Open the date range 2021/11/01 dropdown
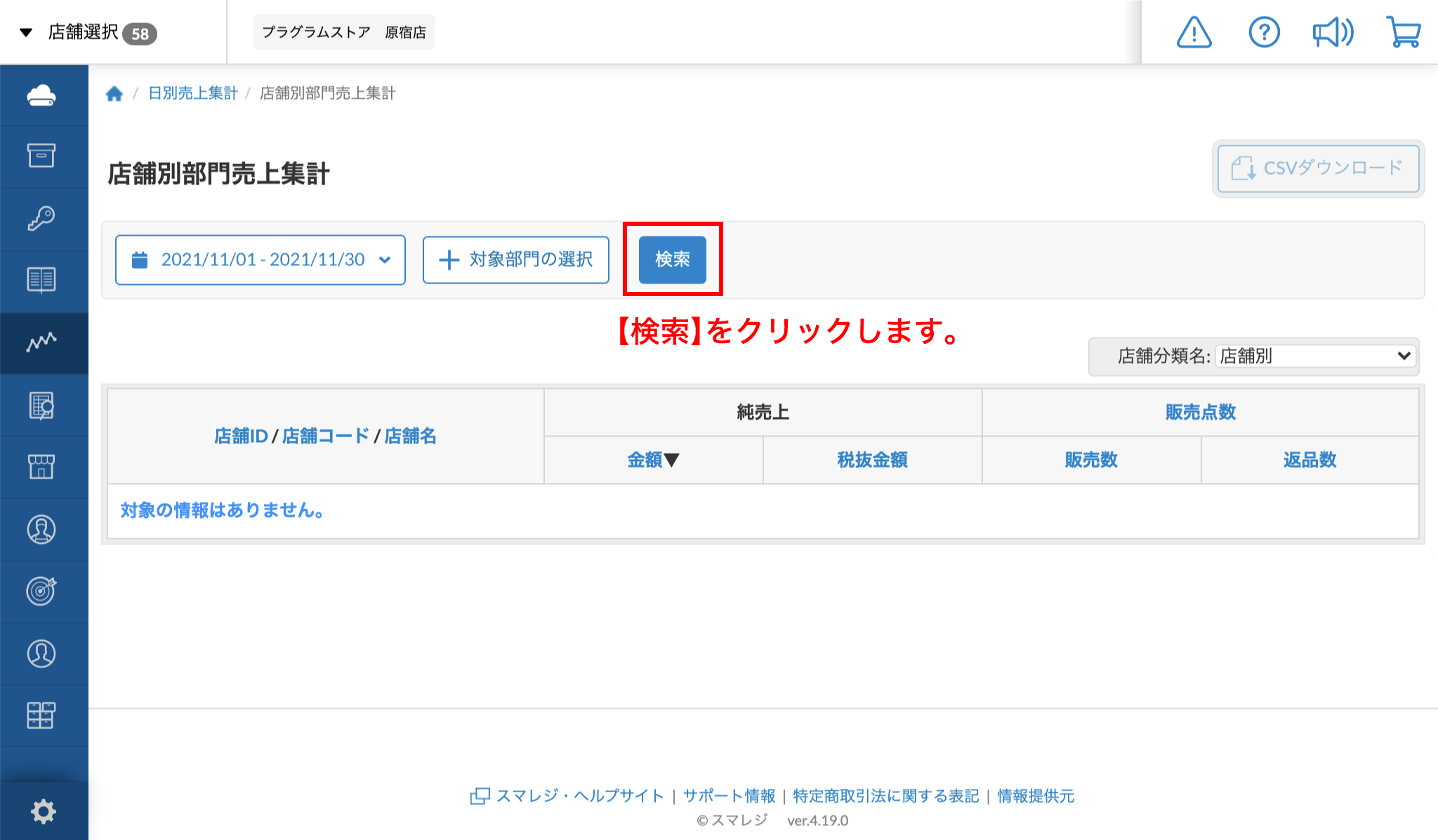The image size is (1438, 840). tap(260, 260)
